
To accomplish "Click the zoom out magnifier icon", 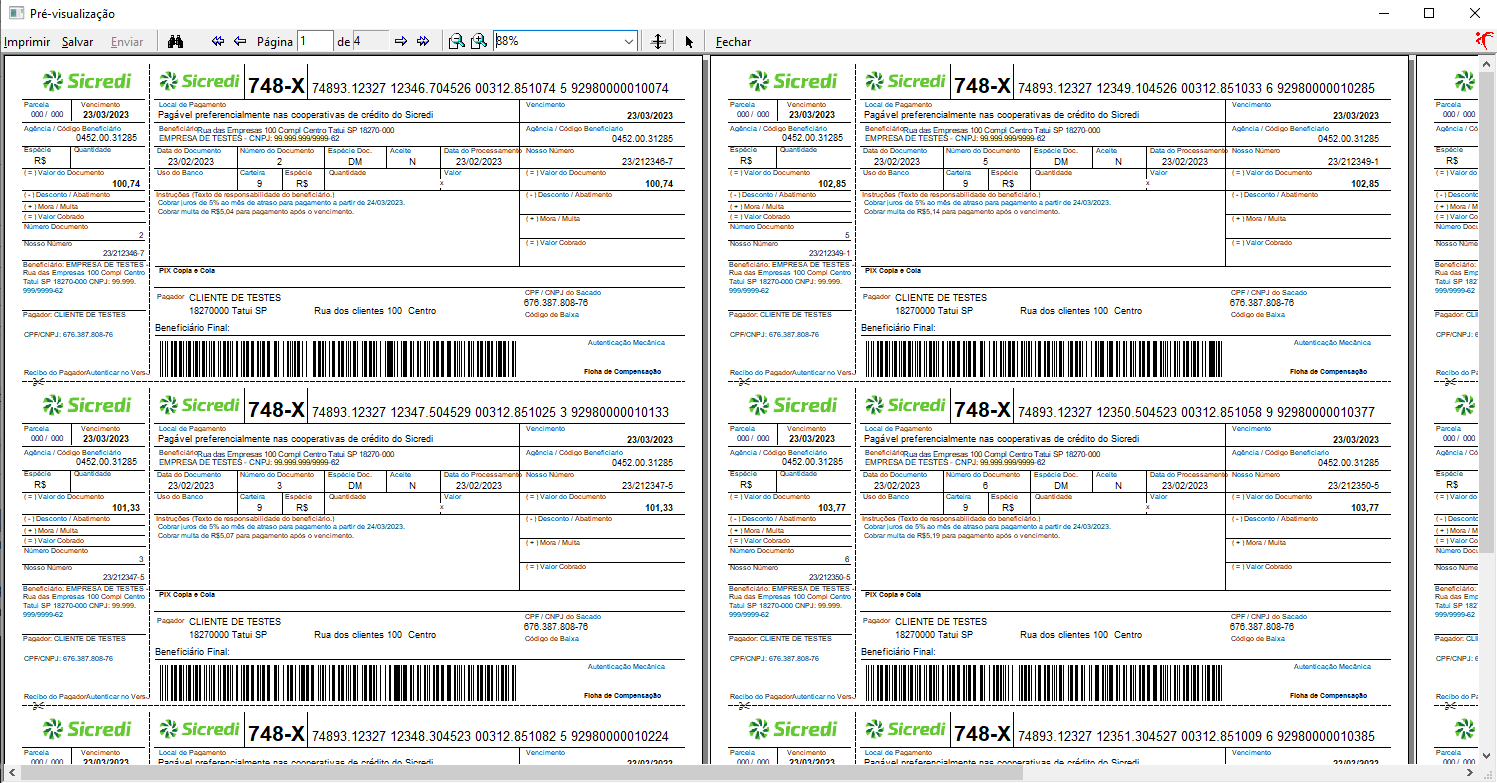I will [456, 41].
